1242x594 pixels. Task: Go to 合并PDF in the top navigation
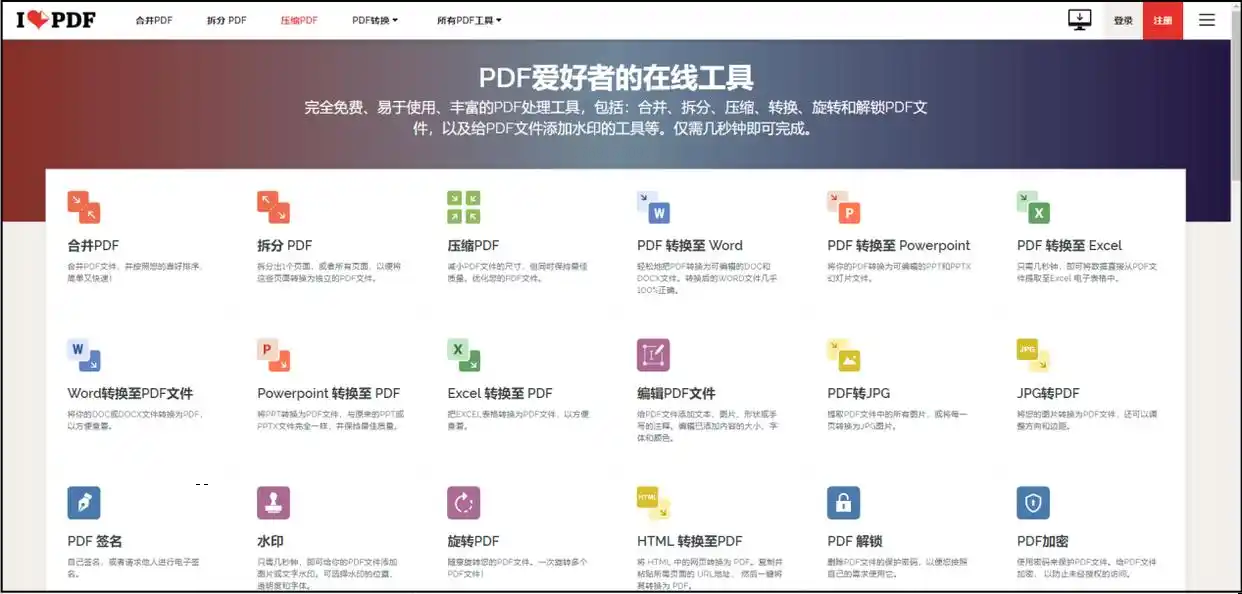coord(154,20)
